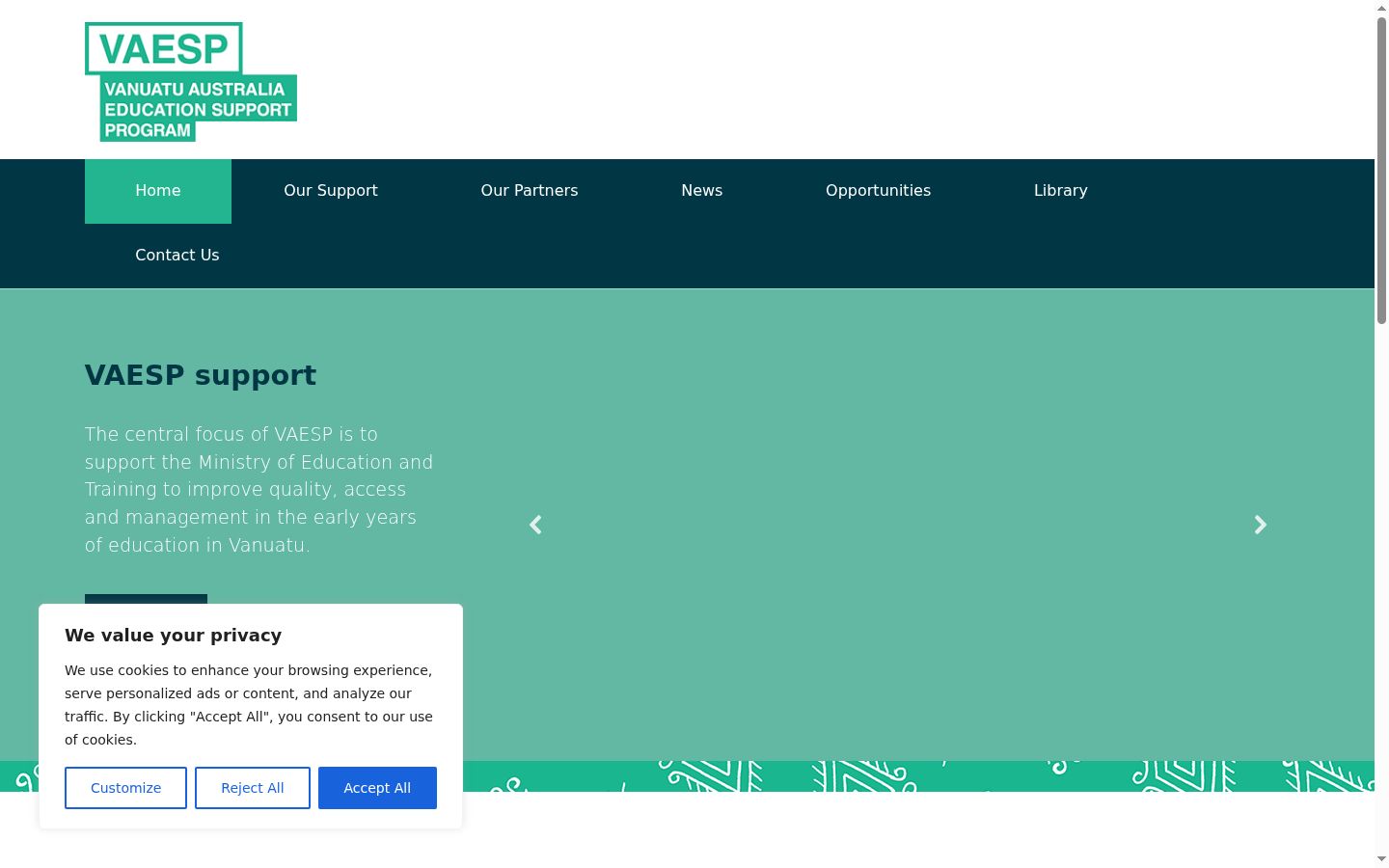Navigate to Our Partners
The height and width of the screenshot is (868, 1389).
coord(530,191)
